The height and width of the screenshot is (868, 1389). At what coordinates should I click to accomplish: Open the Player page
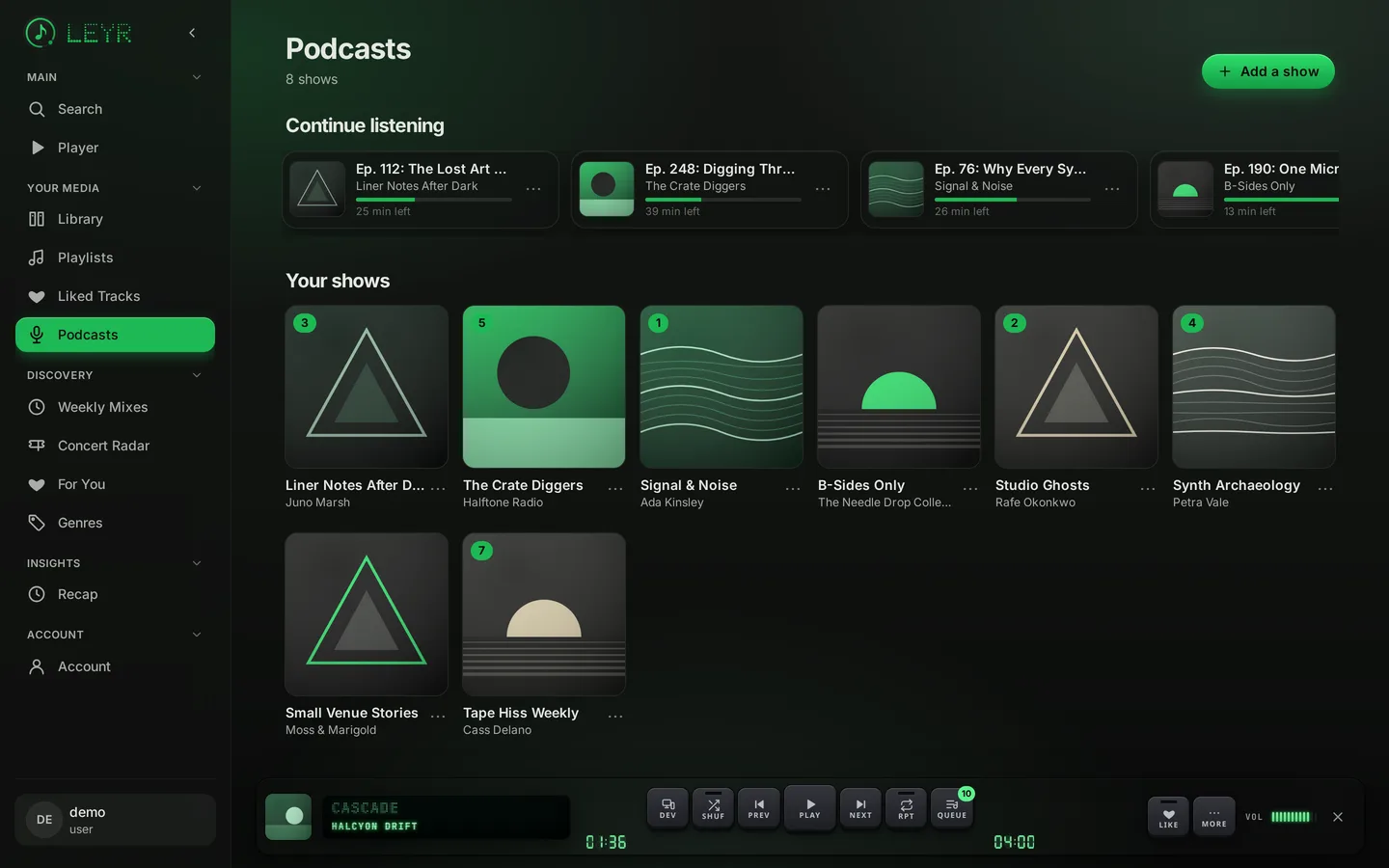[x=115, y=148]
